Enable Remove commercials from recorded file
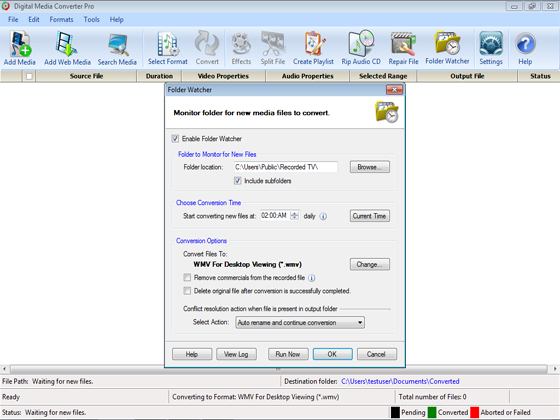 click(187, 278)
